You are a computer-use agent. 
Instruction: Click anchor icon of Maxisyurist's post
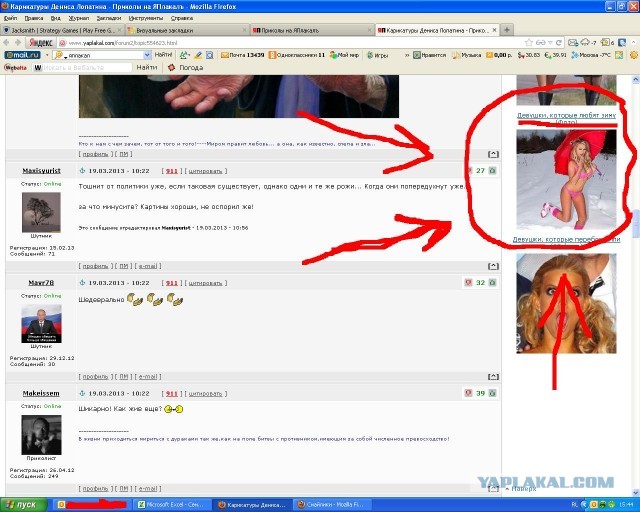[x=82, y=171]
